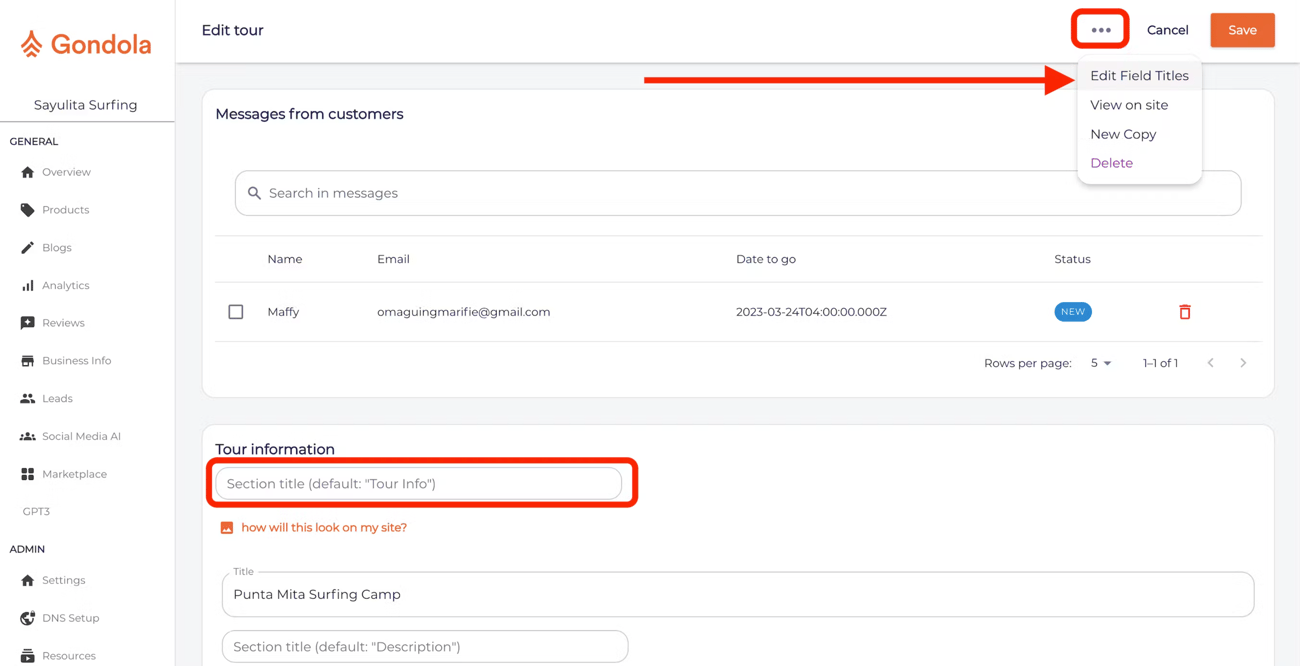Image resolution: width=1300 pixels, height=666 pixels.
Task: Tick the checkbox for Maffy's message
Action: point(236,312)
